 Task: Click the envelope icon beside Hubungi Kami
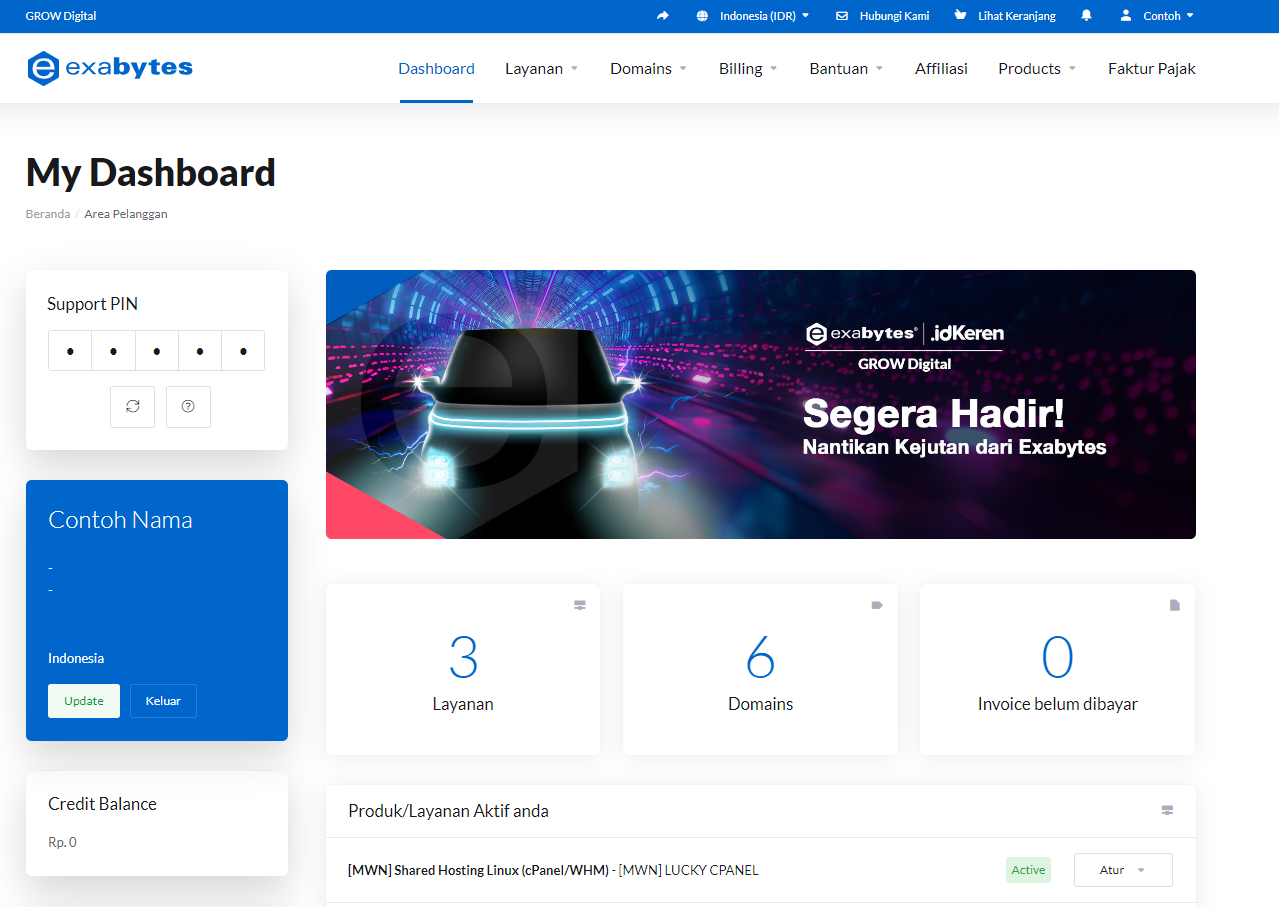[842, 16]
